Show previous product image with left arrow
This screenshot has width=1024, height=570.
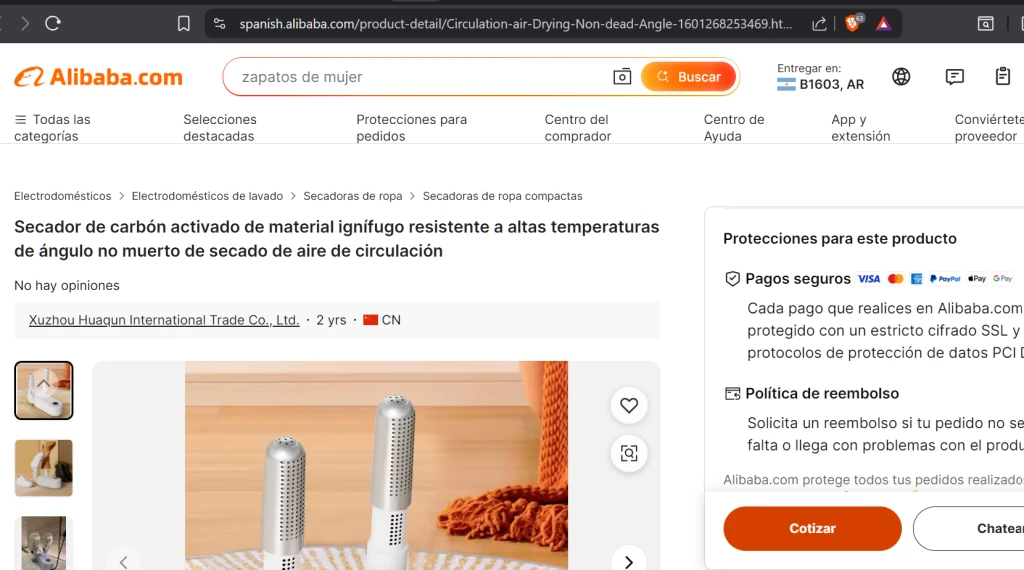(x=123, y=562)
